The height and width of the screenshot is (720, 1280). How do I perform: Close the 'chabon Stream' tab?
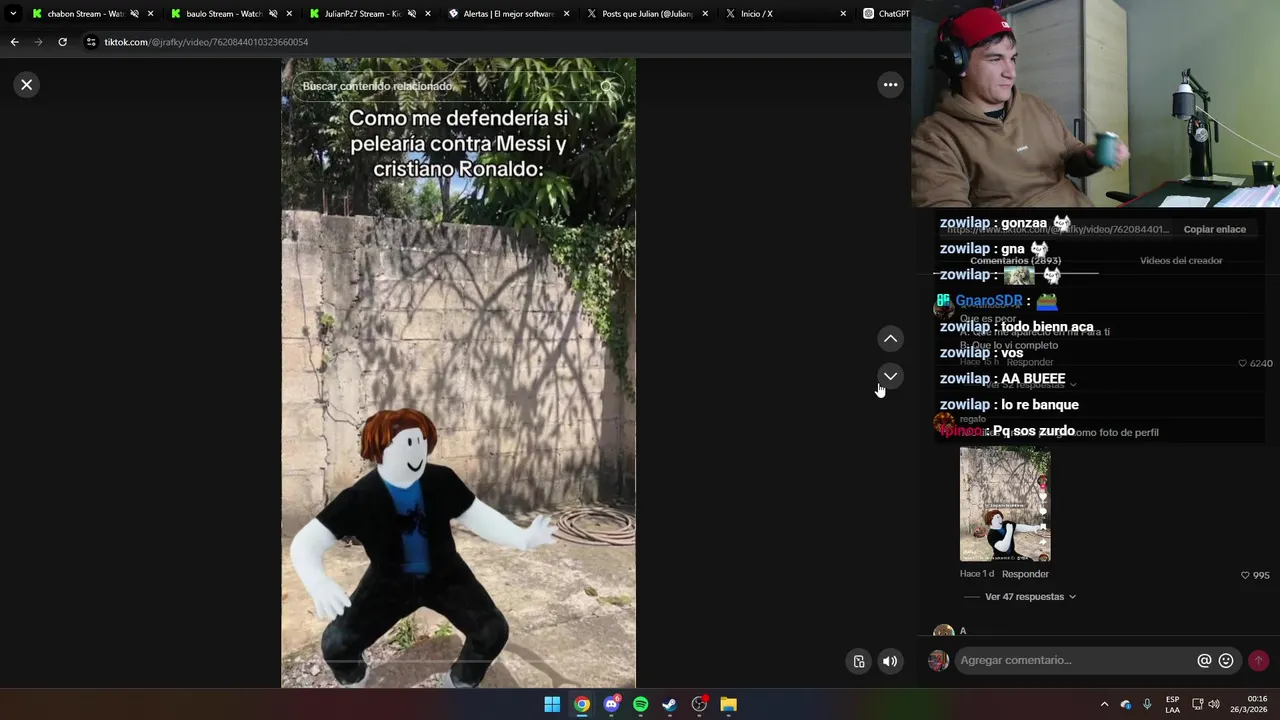(x=151, y=14)
